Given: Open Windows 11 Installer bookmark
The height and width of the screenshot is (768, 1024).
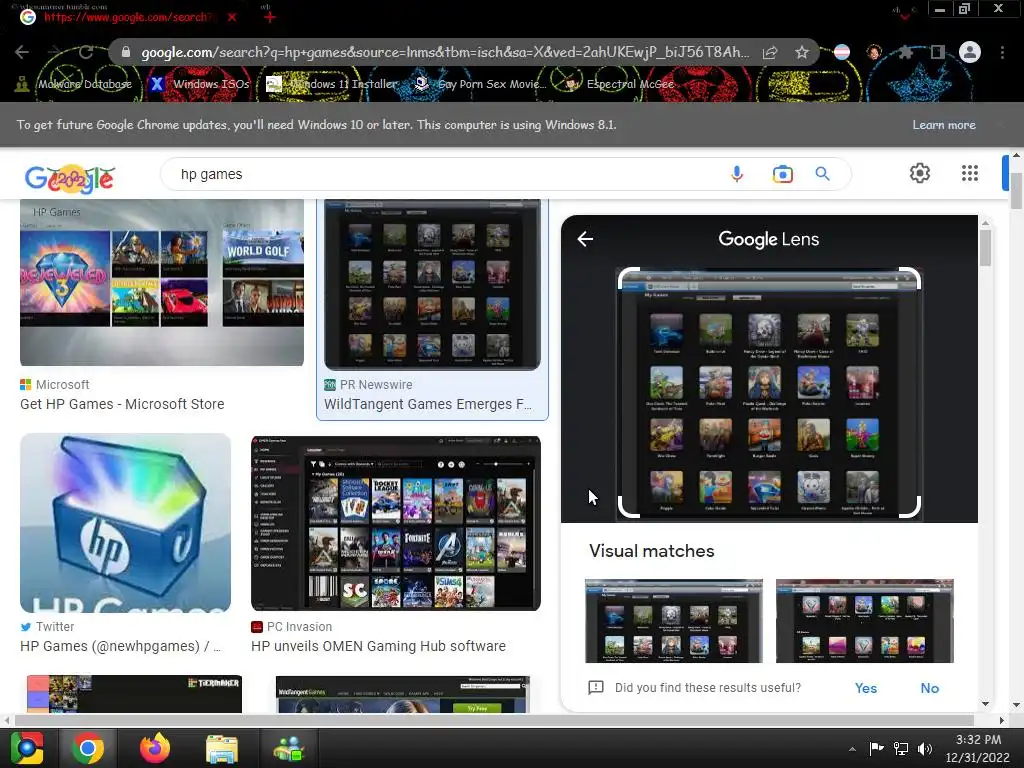Looking at the screenshot, I should (x=332, y=84).
